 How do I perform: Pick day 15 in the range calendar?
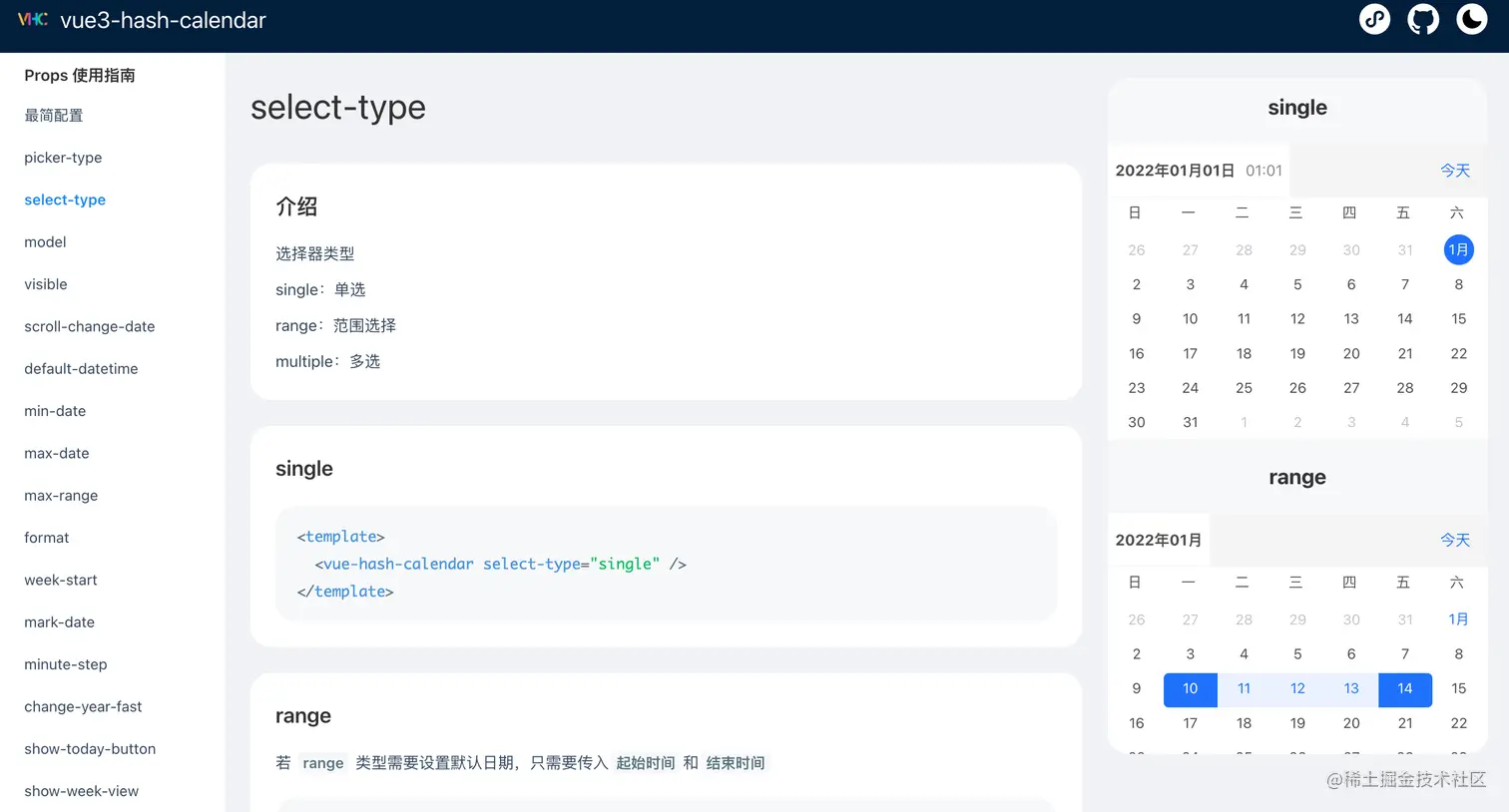point(1458,688)
